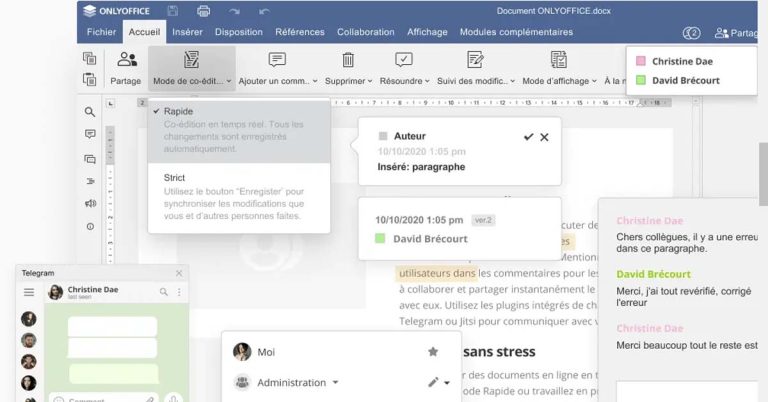This screenshot has width=768, height=402.
Task: Click the Telegram comment input field
Action: pyautogui.click(x=105, y=399)
